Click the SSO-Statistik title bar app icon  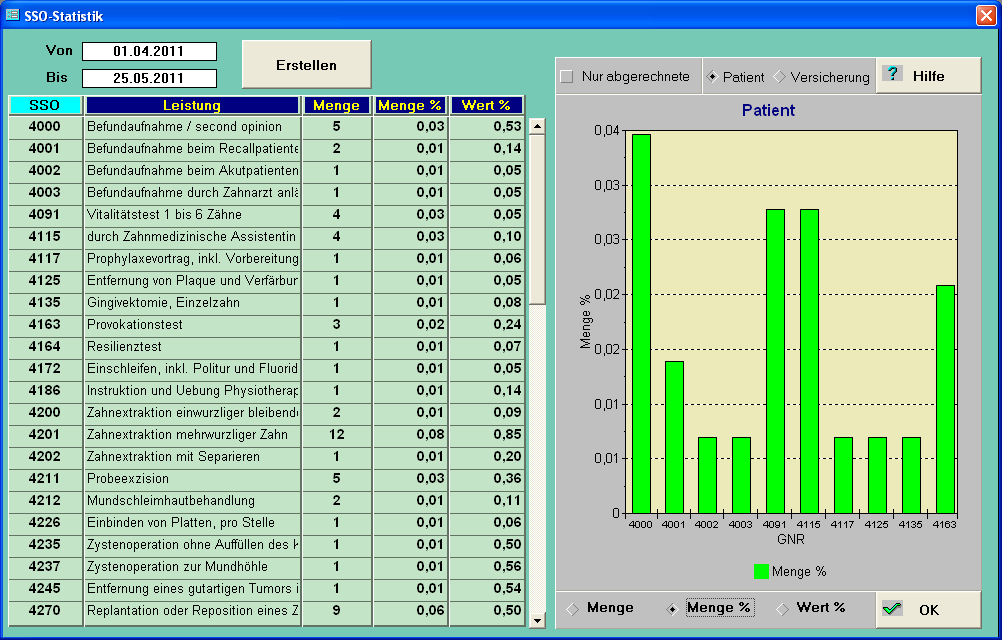[x=12, y=16]
